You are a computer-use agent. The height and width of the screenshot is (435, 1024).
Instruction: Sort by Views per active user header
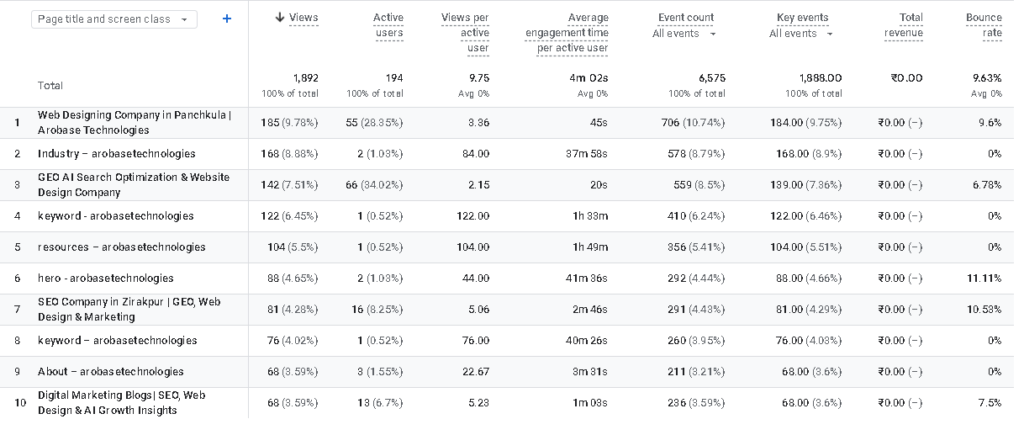[465, 33]
